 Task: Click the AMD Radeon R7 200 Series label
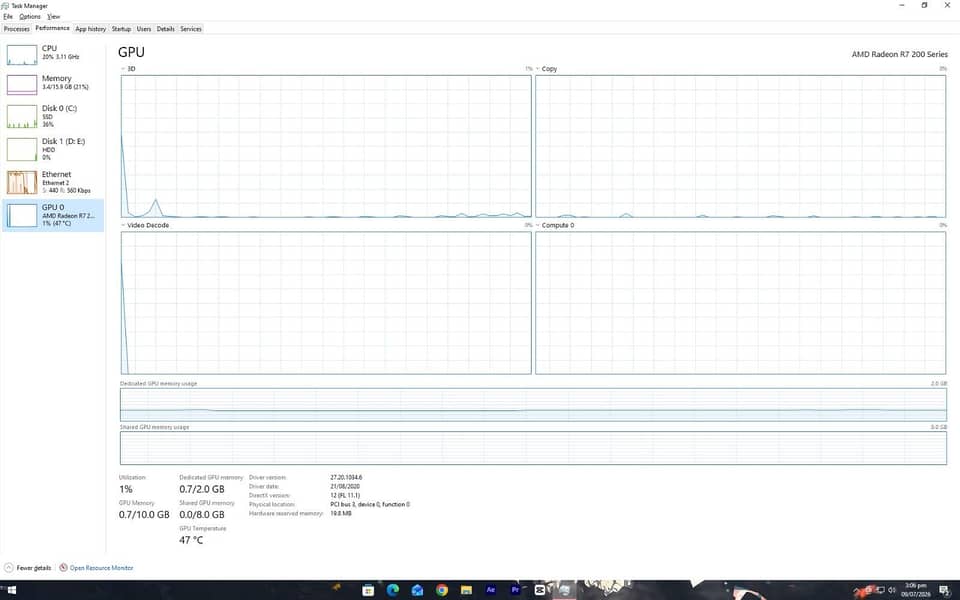pos(899,54)
